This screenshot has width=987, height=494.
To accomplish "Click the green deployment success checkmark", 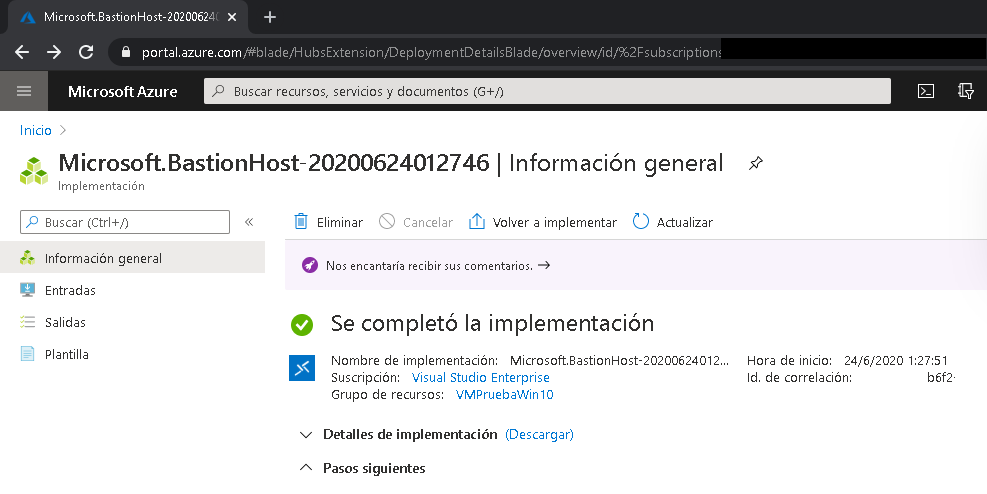I will pyautogui.click(x=302, y=325).
